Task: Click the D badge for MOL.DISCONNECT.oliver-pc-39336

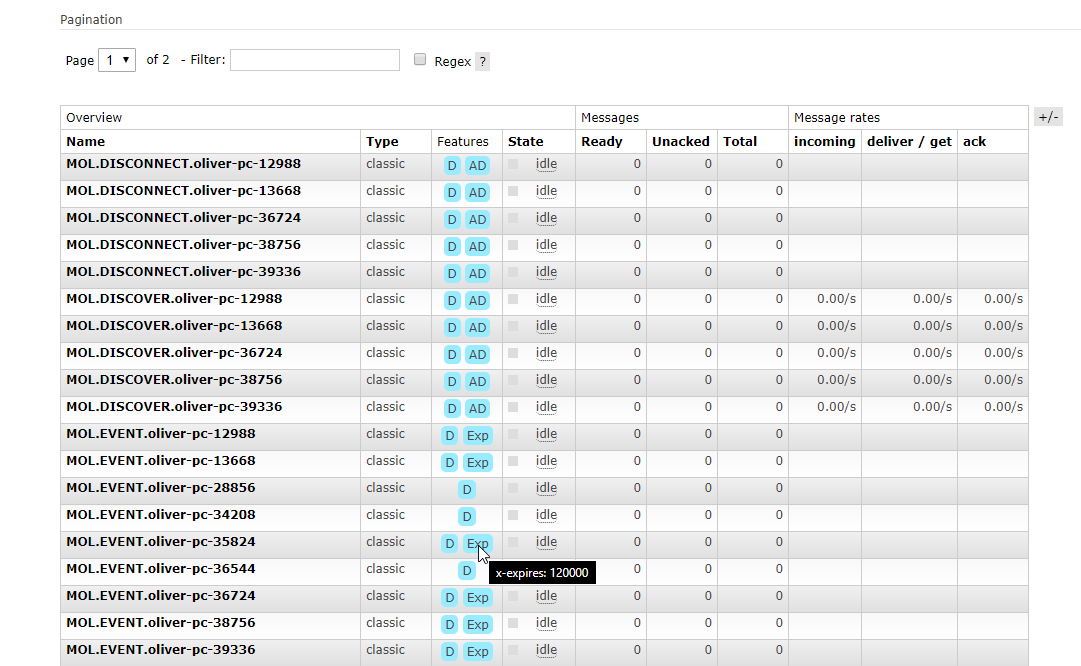Action: [x=452, y=273]
